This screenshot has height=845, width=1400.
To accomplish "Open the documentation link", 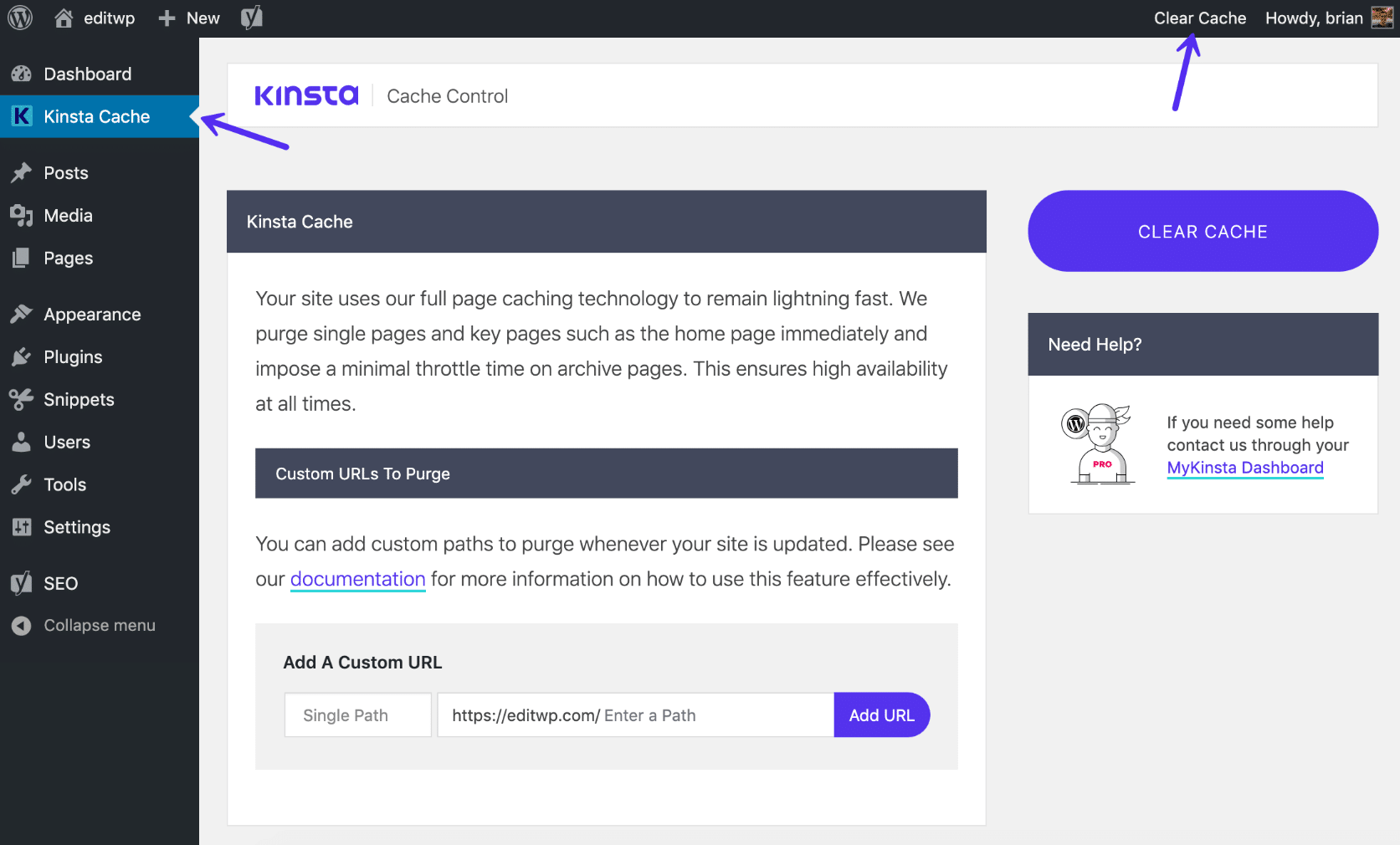I will point(357,578).
